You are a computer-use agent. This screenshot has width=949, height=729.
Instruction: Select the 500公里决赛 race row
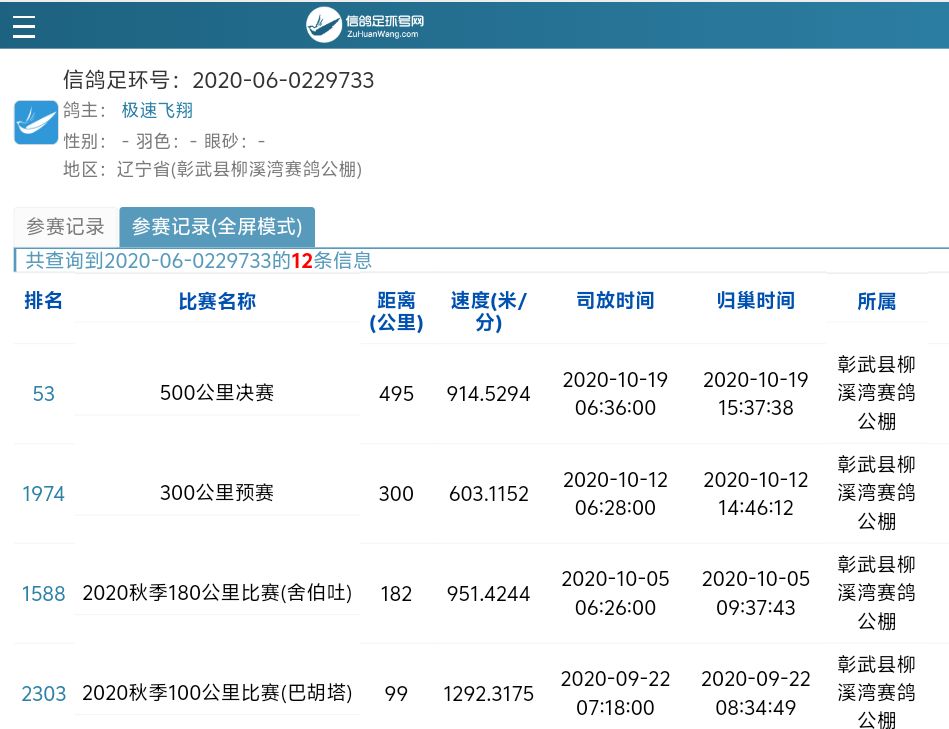217,393
